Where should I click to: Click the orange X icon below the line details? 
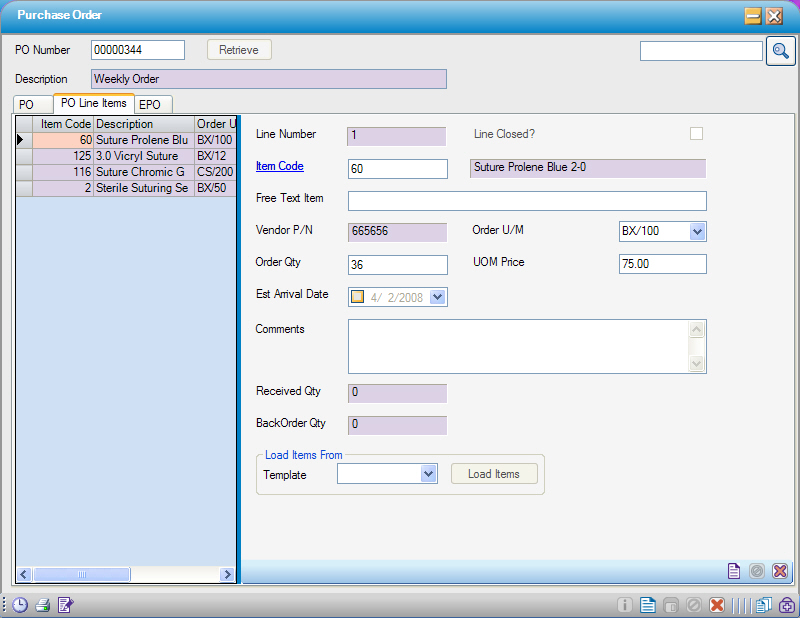pyautogui.click(x=780, y=571)
